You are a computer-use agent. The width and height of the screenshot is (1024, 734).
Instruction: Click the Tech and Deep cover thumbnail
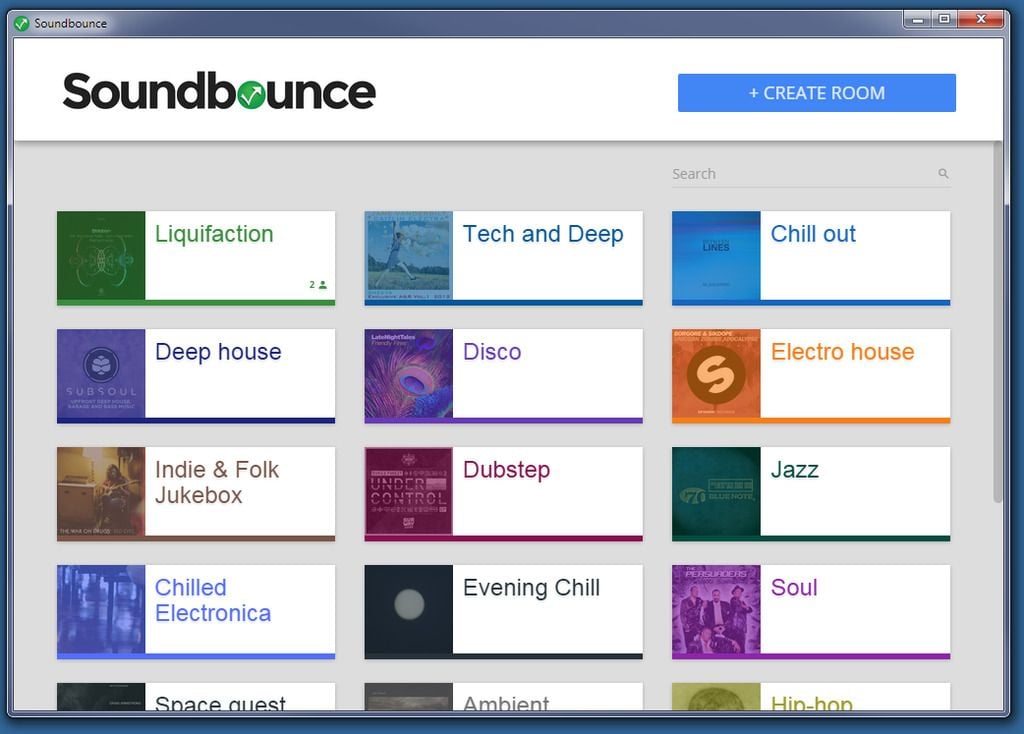pyautogui.click(x=409, y=255)
